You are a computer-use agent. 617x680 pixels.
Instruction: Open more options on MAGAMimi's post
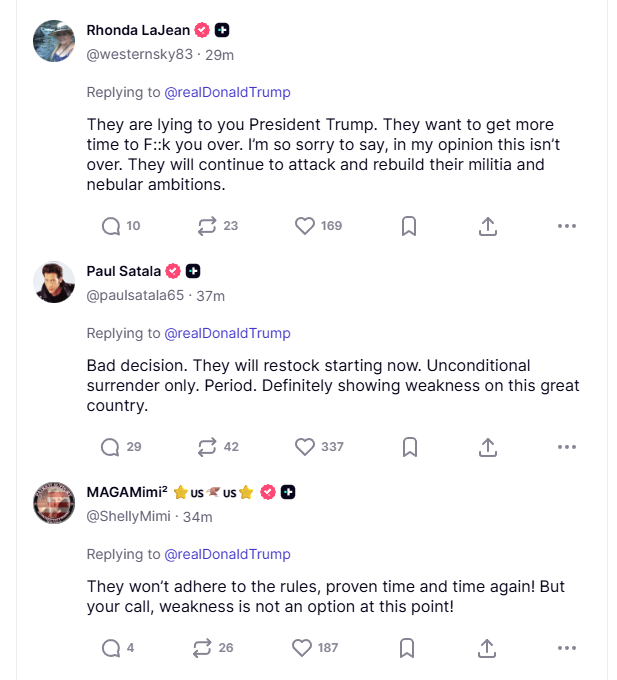(x=567, y=648)
